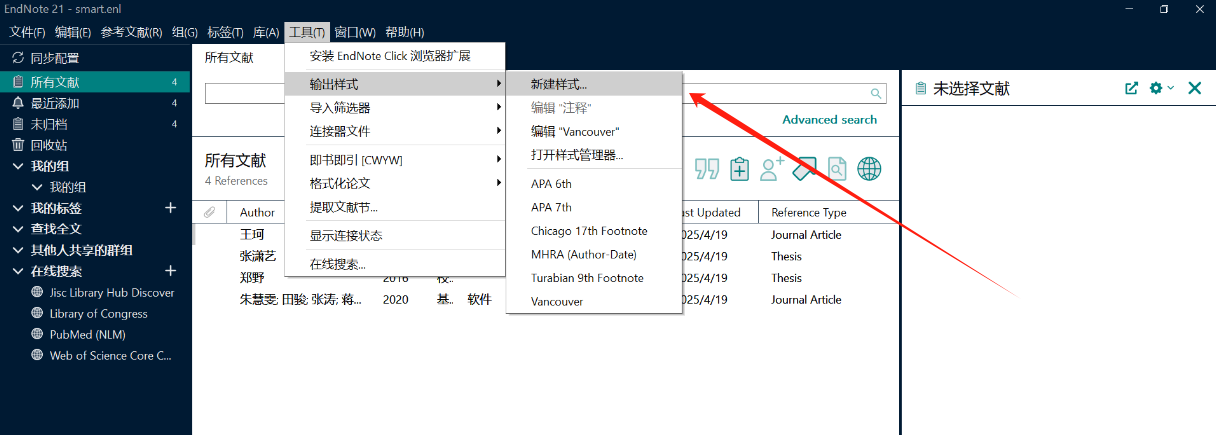Image resolution: width=1216 pixels, height=435 pixels.
Task: Collapse the 我的标签 section
Action: tap(18, 208)
